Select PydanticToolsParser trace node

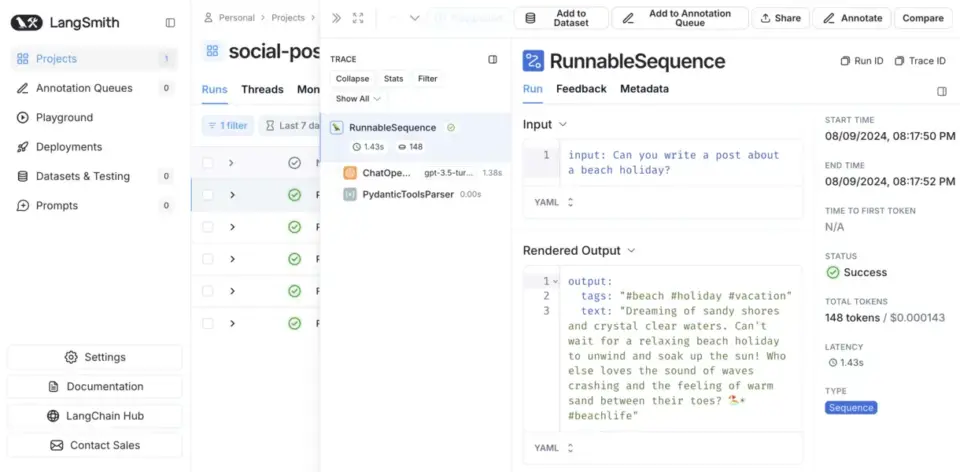(x=412, y=195)
